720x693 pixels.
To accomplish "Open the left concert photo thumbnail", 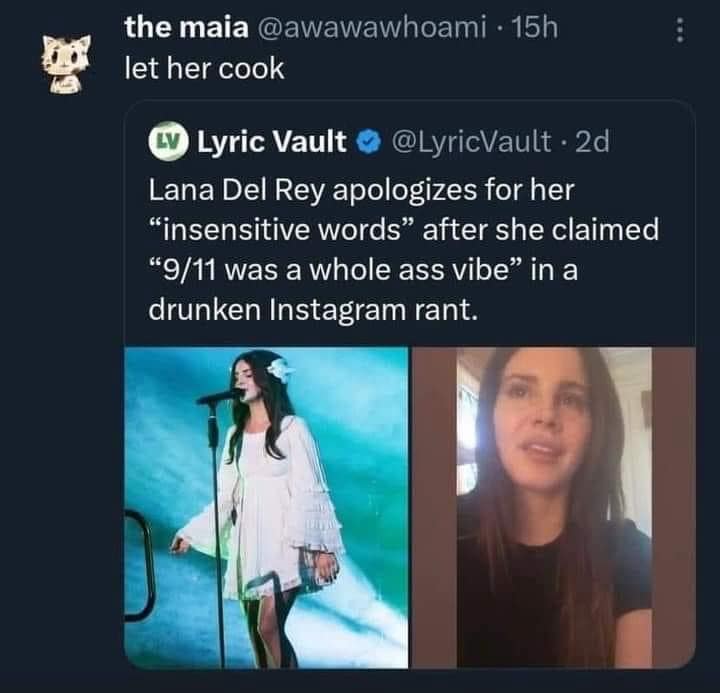I will tap(267, 507).
